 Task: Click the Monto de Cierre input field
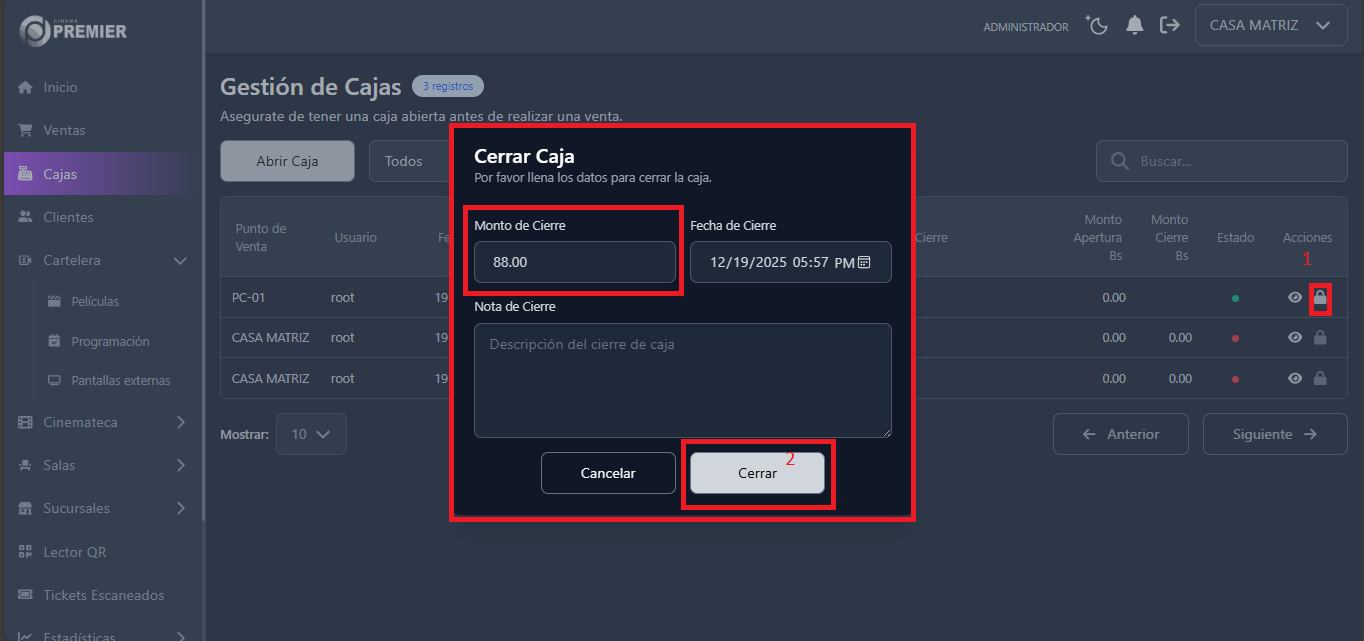pyautogui.click(x=575, y=262)
